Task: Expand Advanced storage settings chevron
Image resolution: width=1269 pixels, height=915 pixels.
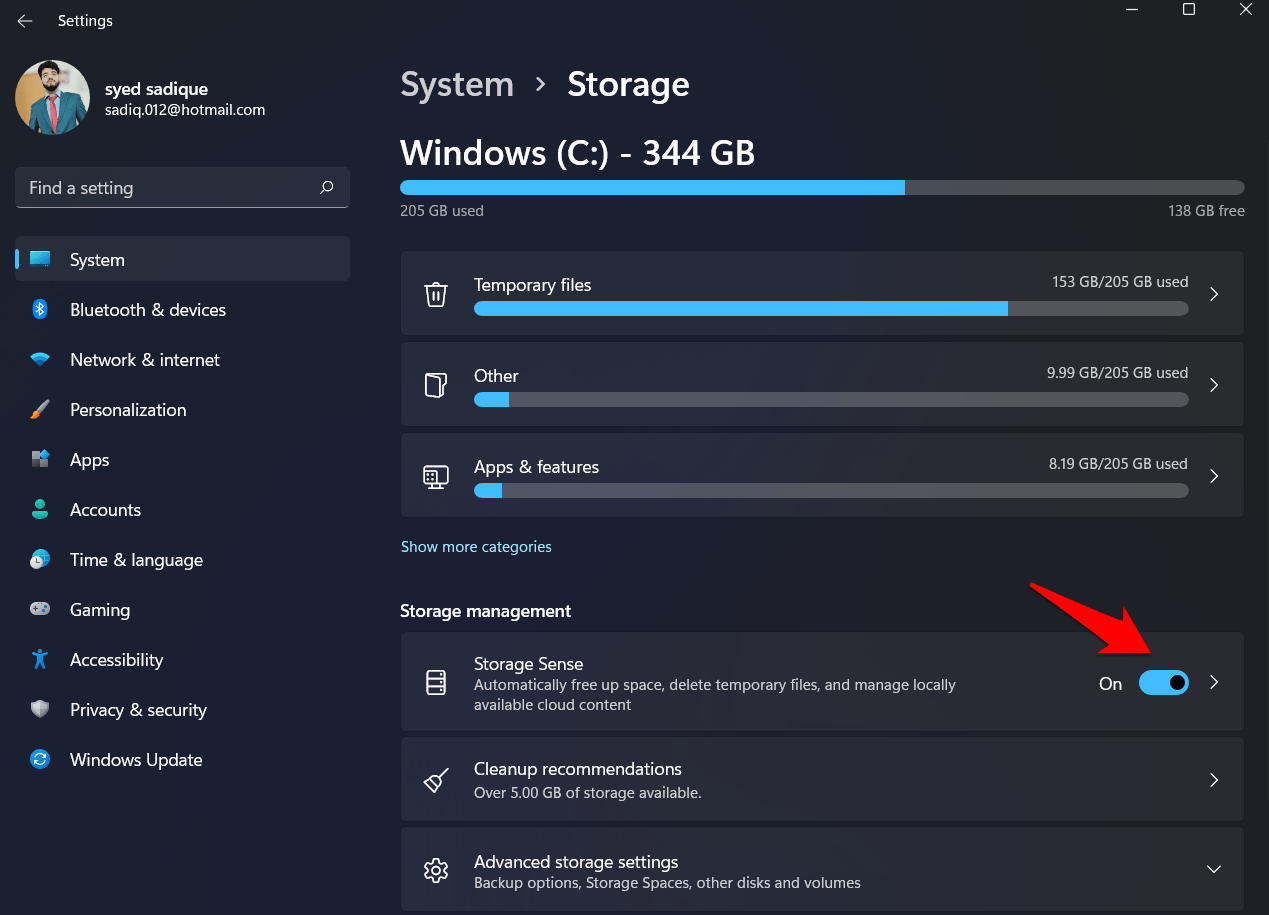Action: 1214,870
